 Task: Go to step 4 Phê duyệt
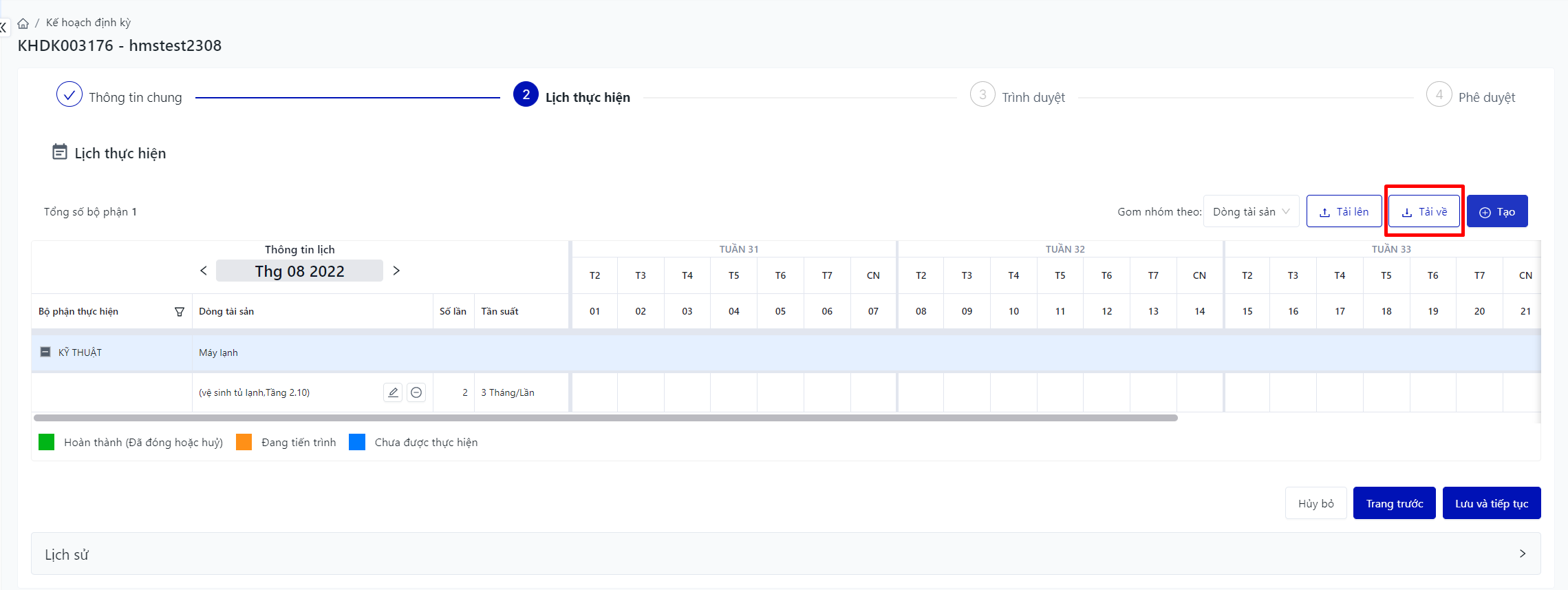(x=1439, y=95)
